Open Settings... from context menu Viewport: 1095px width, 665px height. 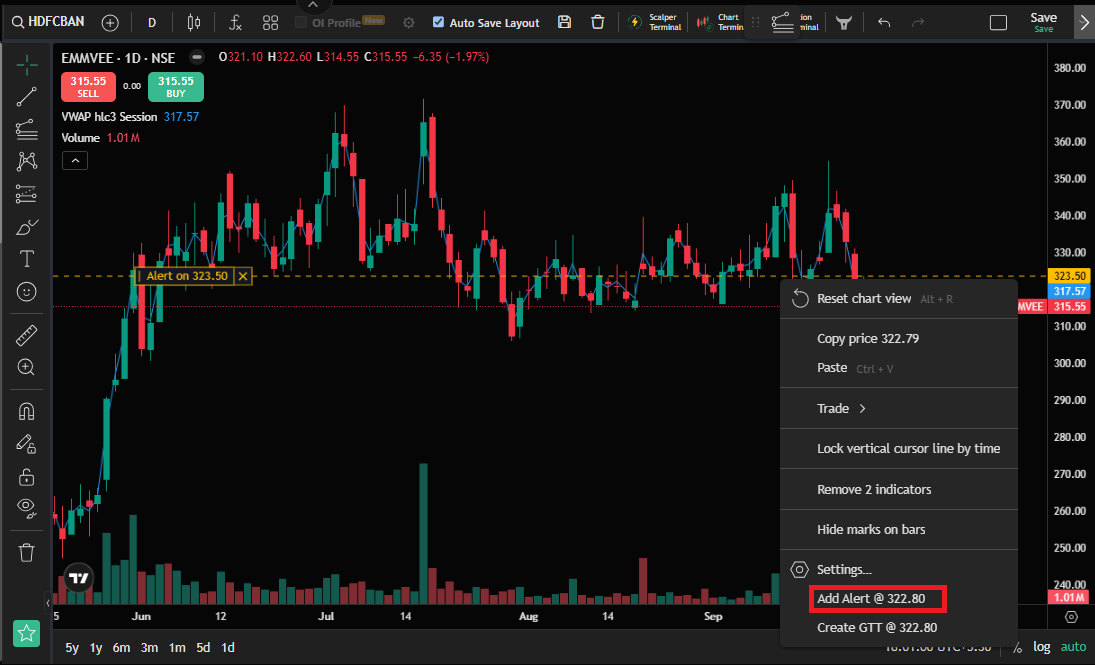coord(899,569)
